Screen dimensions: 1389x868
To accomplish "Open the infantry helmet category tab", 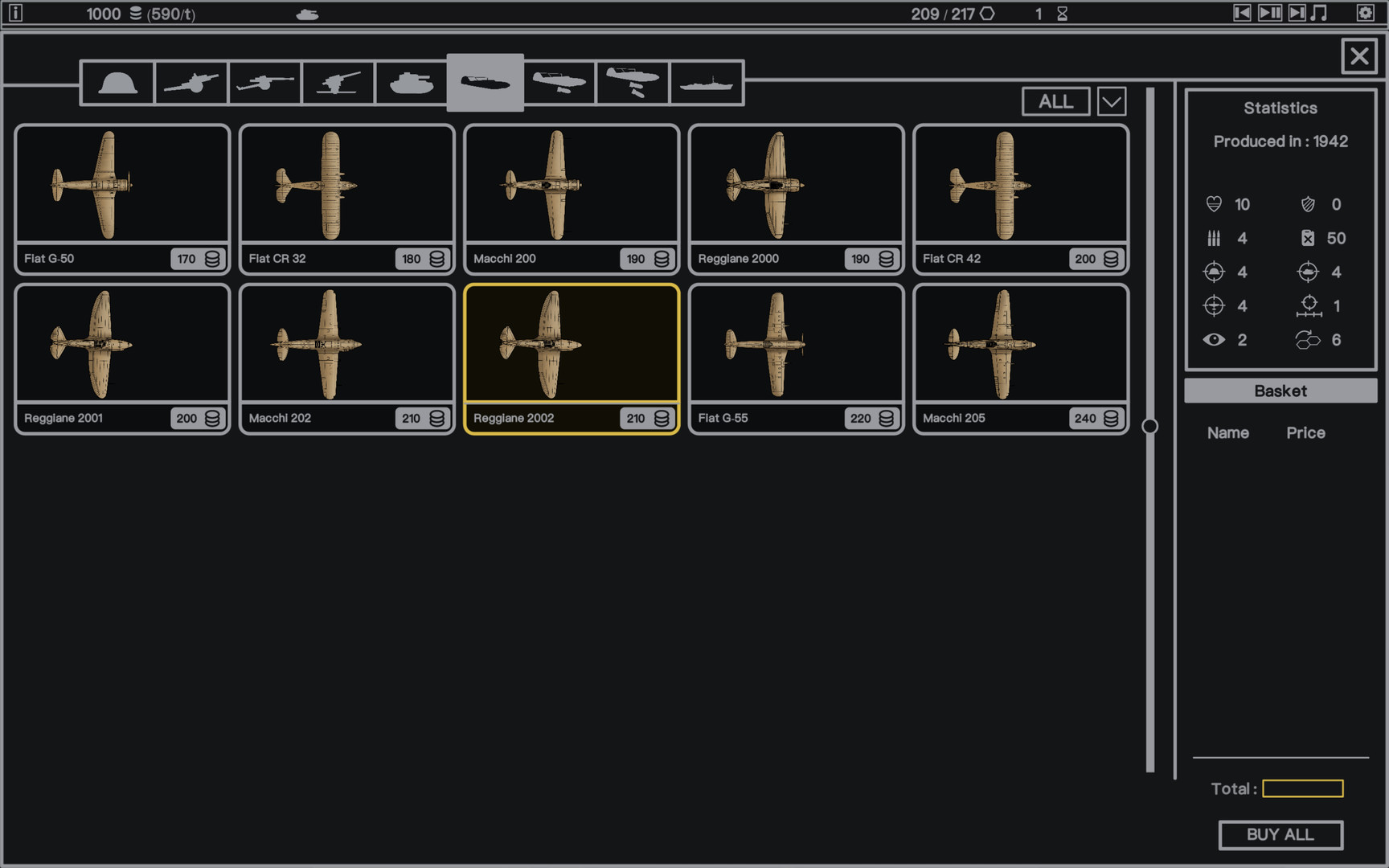I will pos(117,83).
